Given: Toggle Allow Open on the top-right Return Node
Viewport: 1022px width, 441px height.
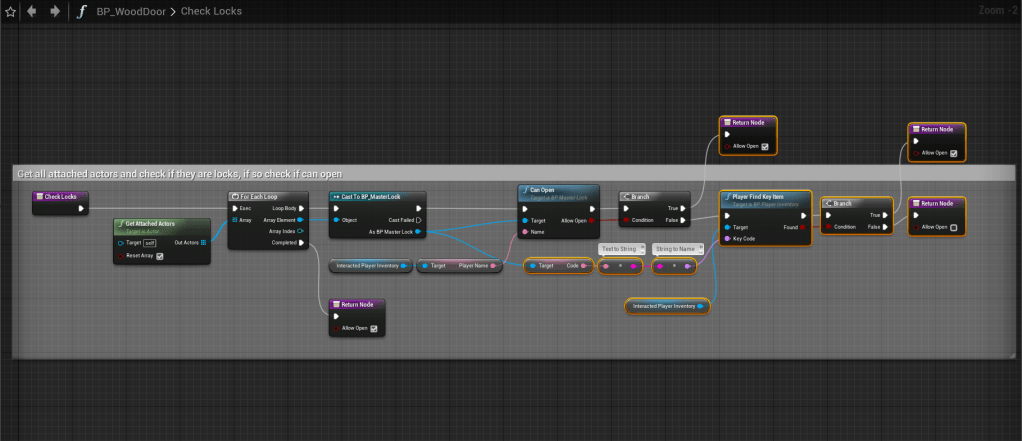Looking at the screenshot, I should 953,153.
